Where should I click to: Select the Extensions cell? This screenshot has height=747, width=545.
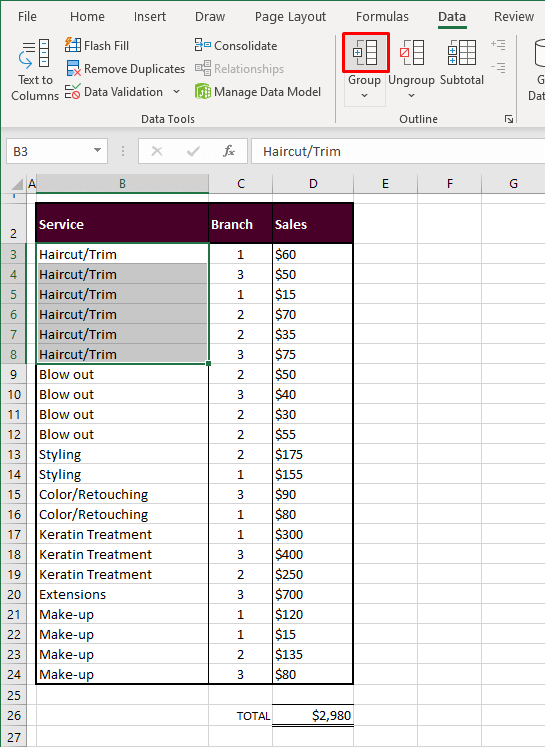[x=122, y=595]
